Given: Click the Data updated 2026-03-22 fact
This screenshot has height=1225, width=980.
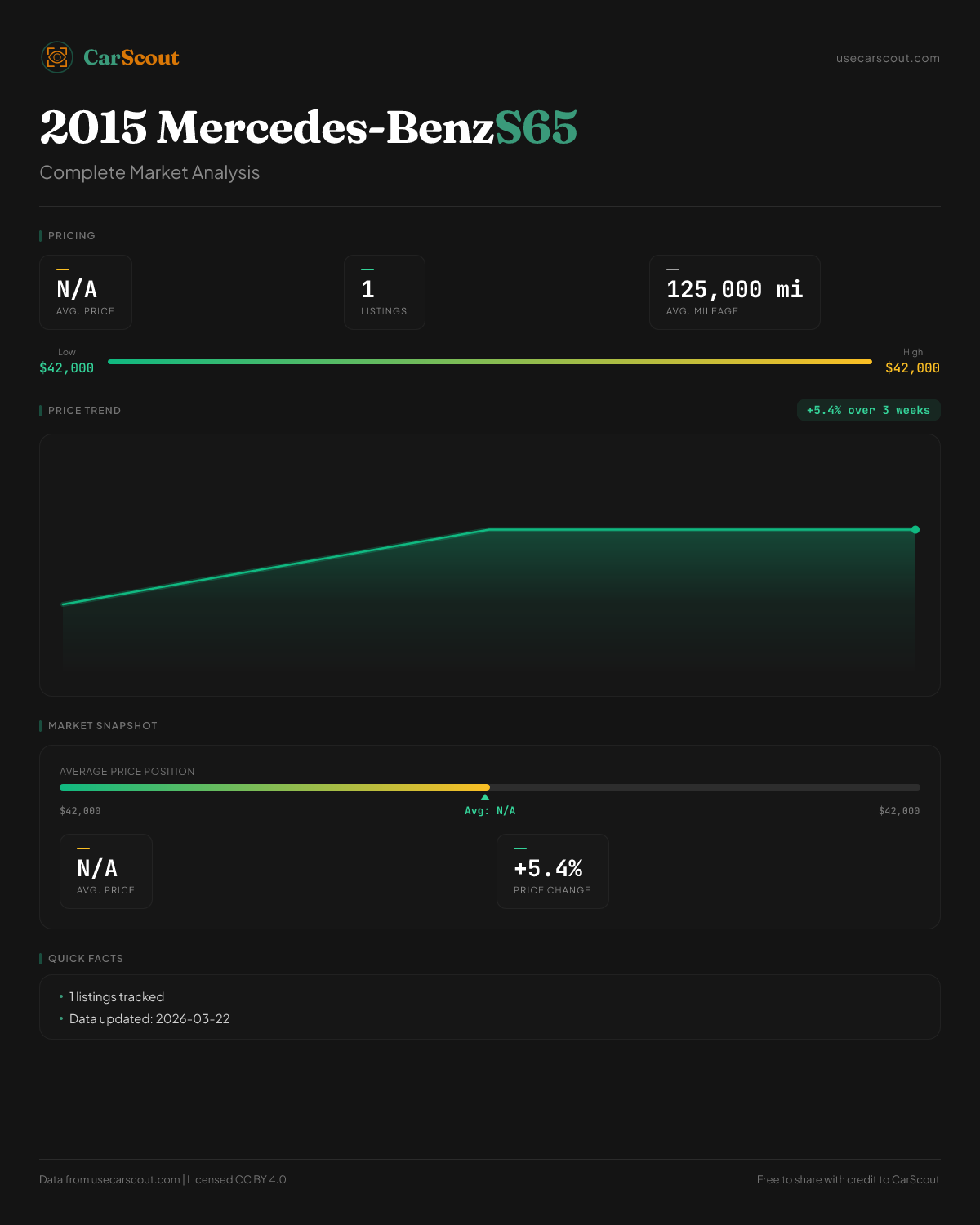Looking at the screenshot, I should (149, 1019).
